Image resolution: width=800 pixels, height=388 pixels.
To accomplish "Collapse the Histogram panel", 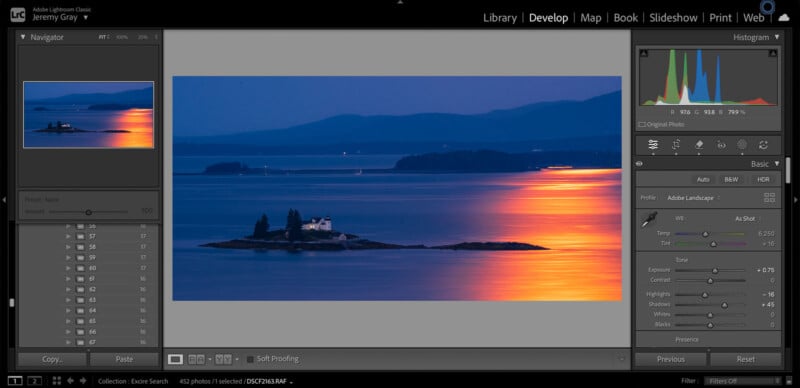I will [x=777, y=37].
